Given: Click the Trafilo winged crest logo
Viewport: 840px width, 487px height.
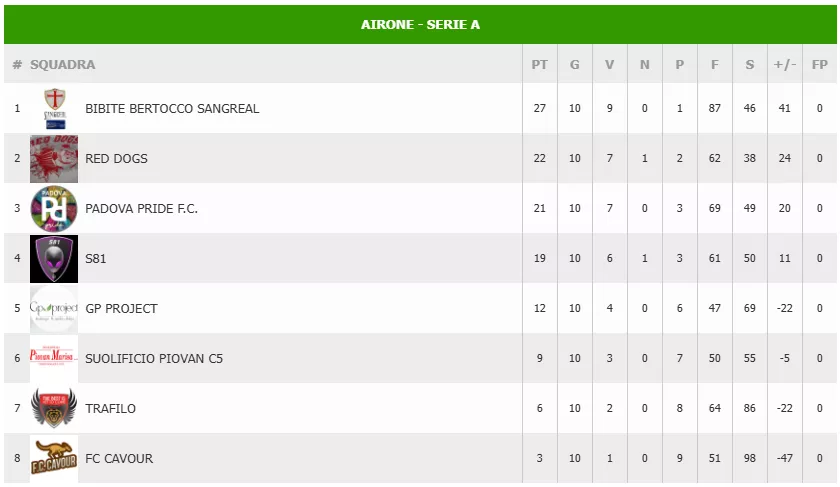Looking at the screenshot, I should 54,408.
